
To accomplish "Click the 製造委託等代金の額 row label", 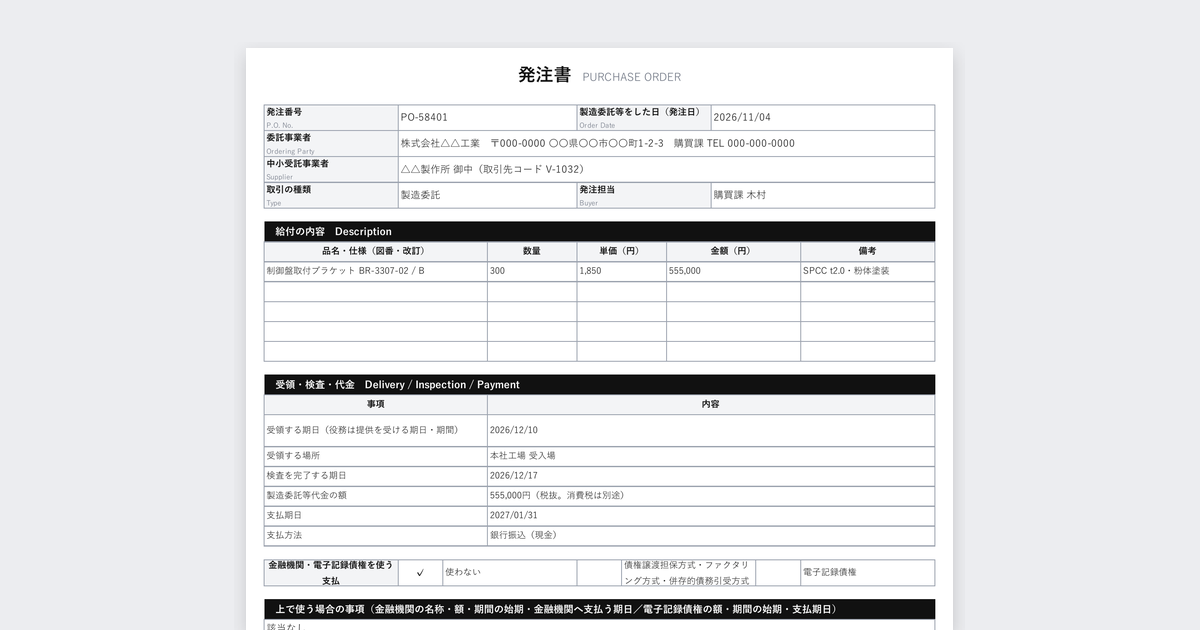I will click(x=375, y=496).
